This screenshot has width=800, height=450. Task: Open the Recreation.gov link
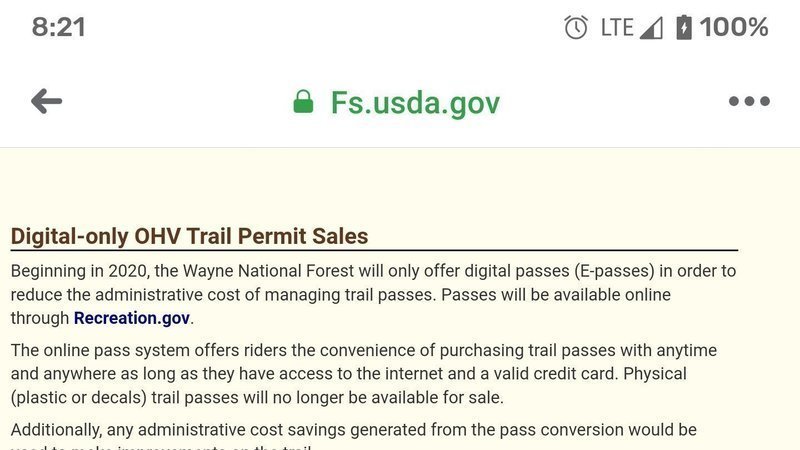point(131,319)
